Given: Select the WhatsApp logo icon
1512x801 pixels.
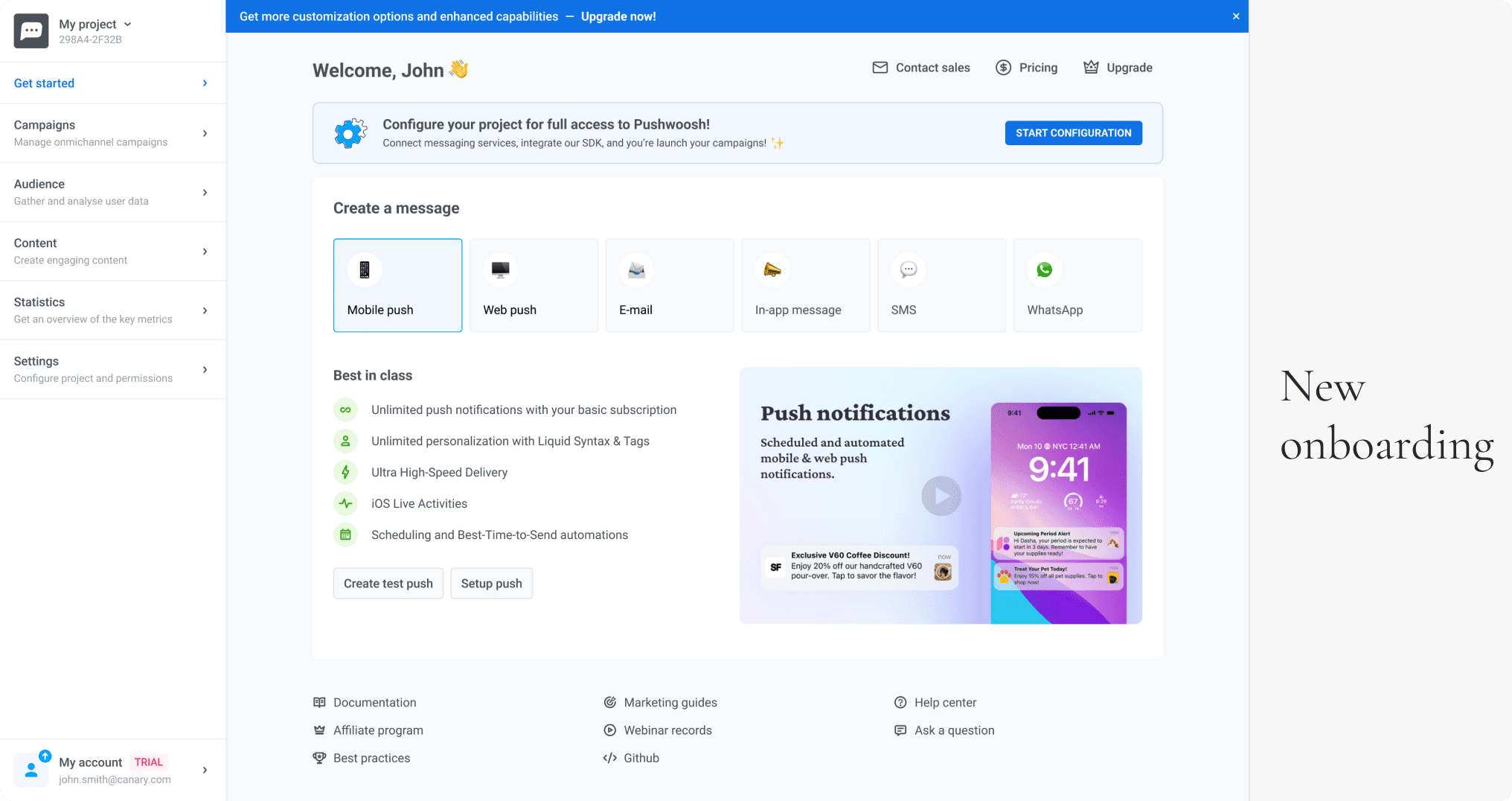Looking at the screenshot, I should 1045,269.
